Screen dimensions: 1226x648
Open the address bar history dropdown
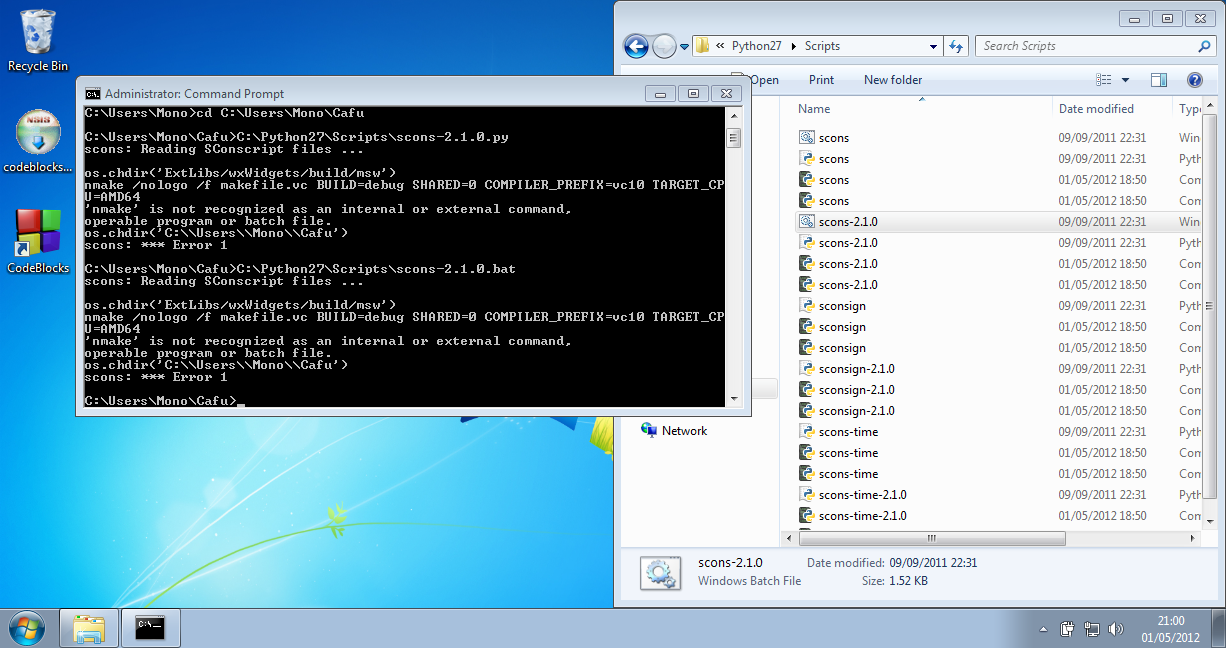point(933,46)
